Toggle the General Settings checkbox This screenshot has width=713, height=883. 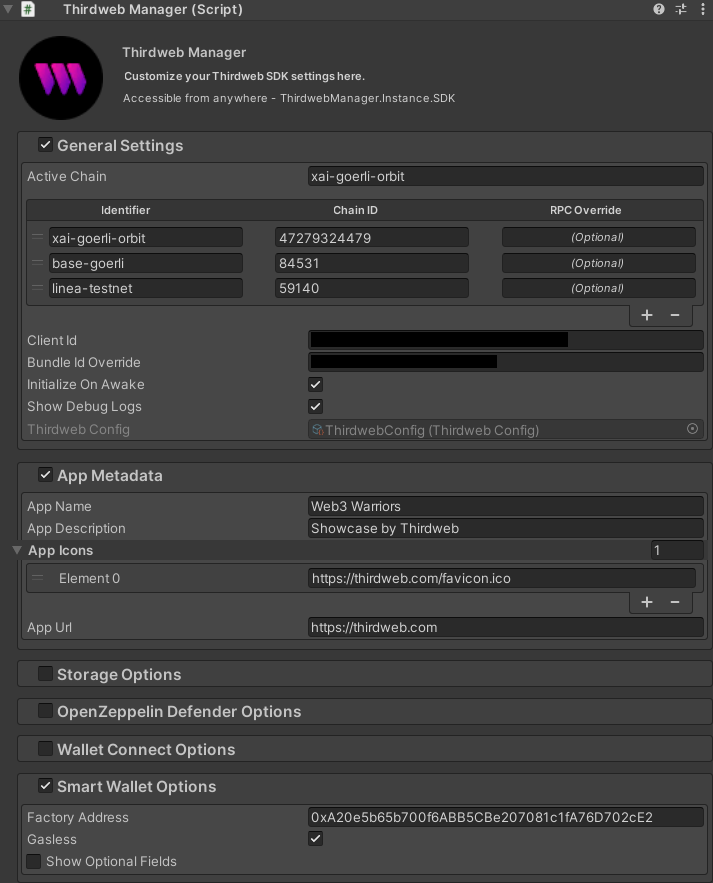click(x=46, y=145)
